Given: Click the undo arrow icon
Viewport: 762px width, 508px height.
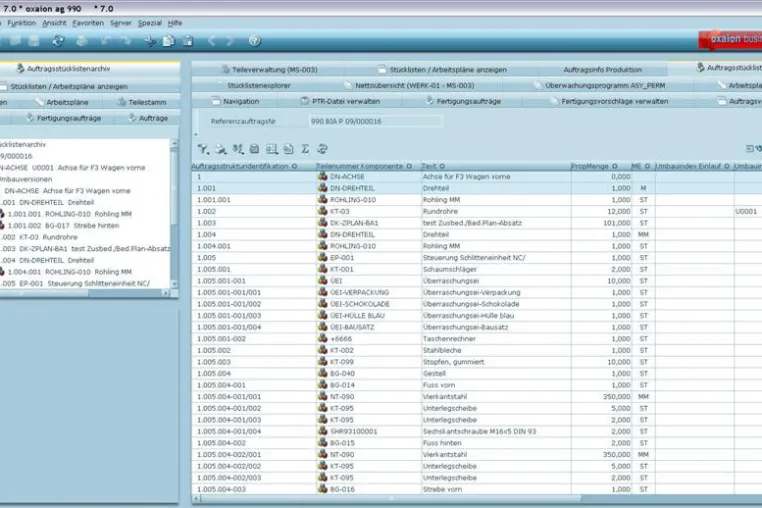Looking at the screenshot, I should (106, 41).
